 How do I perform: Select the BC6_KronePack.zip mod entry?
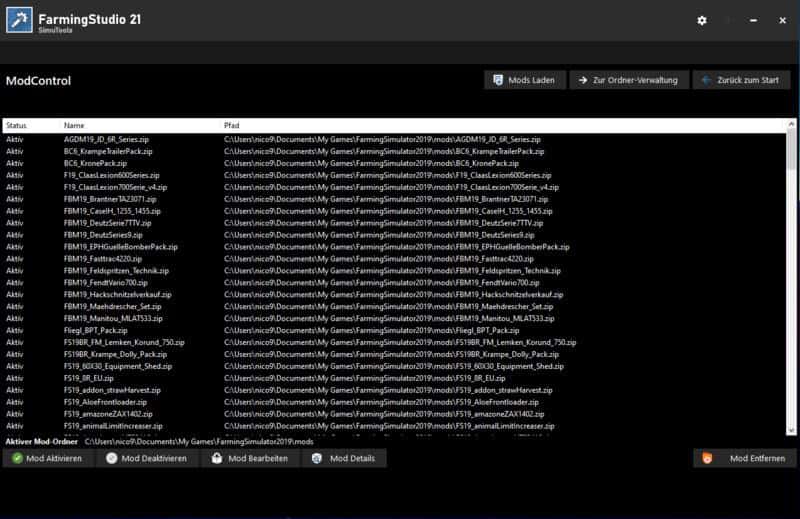click(97, 163)
